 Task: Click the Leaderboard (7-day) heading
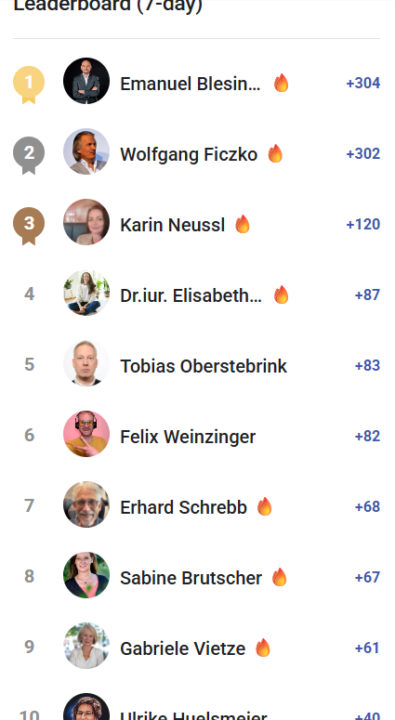[108, 6]
